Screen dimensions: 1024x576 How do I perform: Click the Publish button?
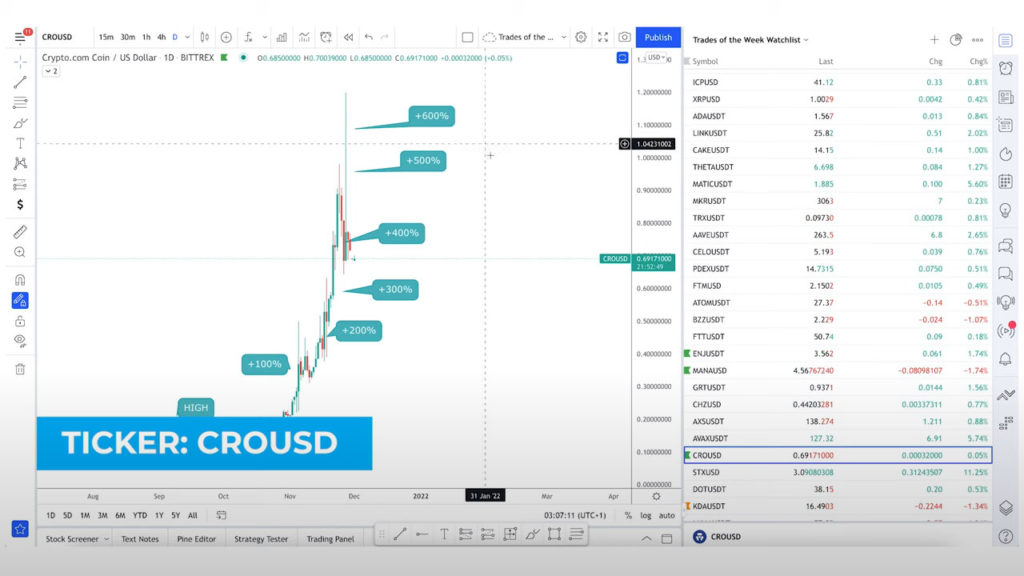[x=658, y=37]
